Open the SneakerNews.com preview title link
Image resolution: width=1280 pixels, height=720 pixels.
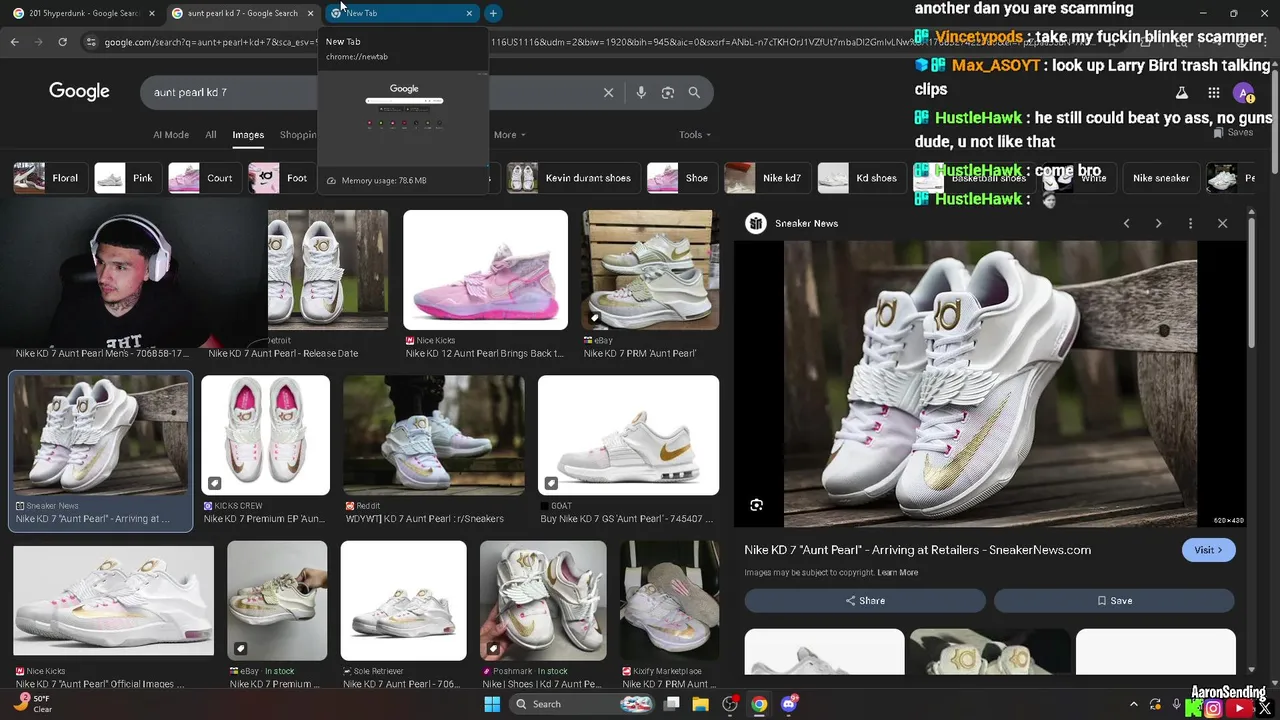[917, 550]
